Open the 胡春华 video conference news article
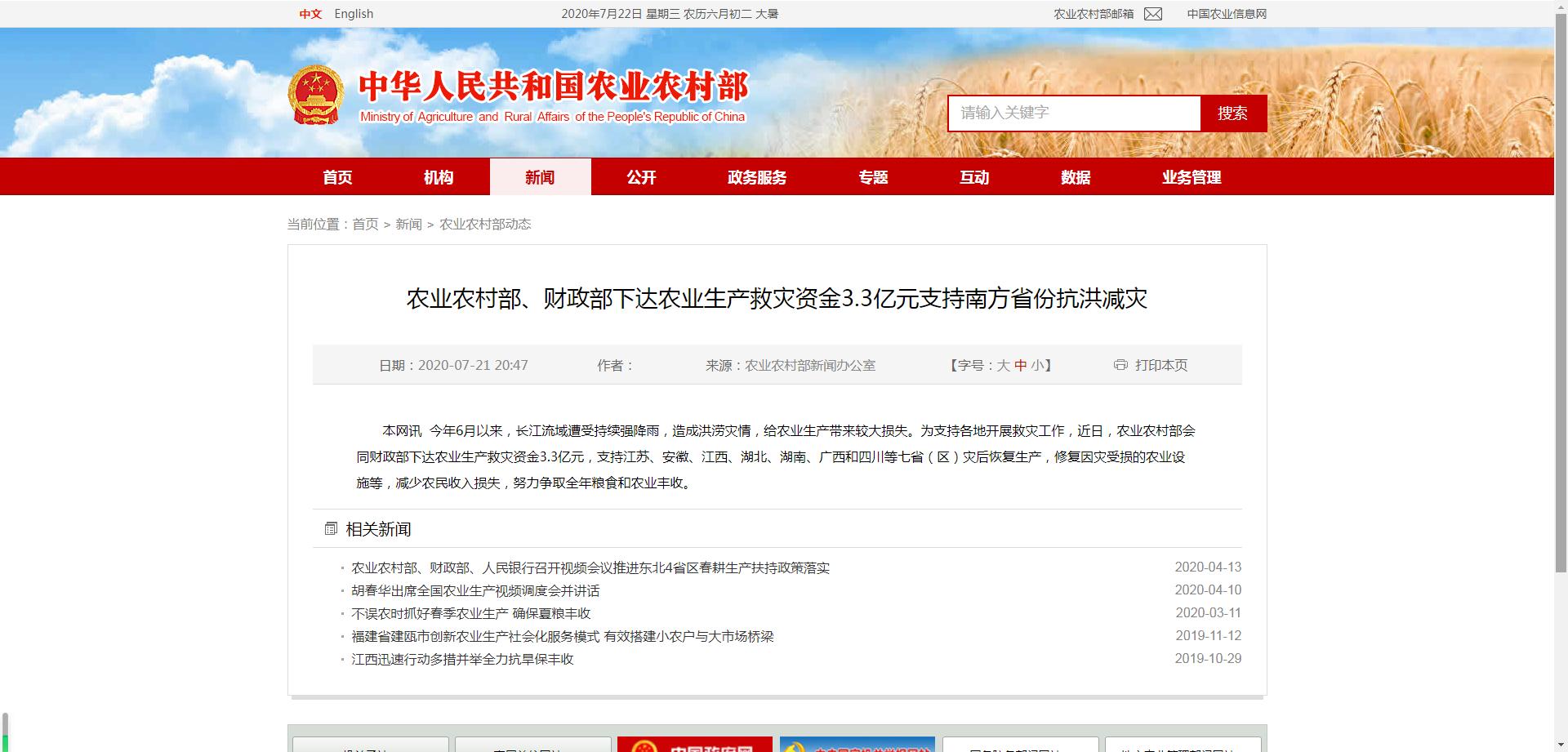The image size is (1568, 752). click(475, 590)
